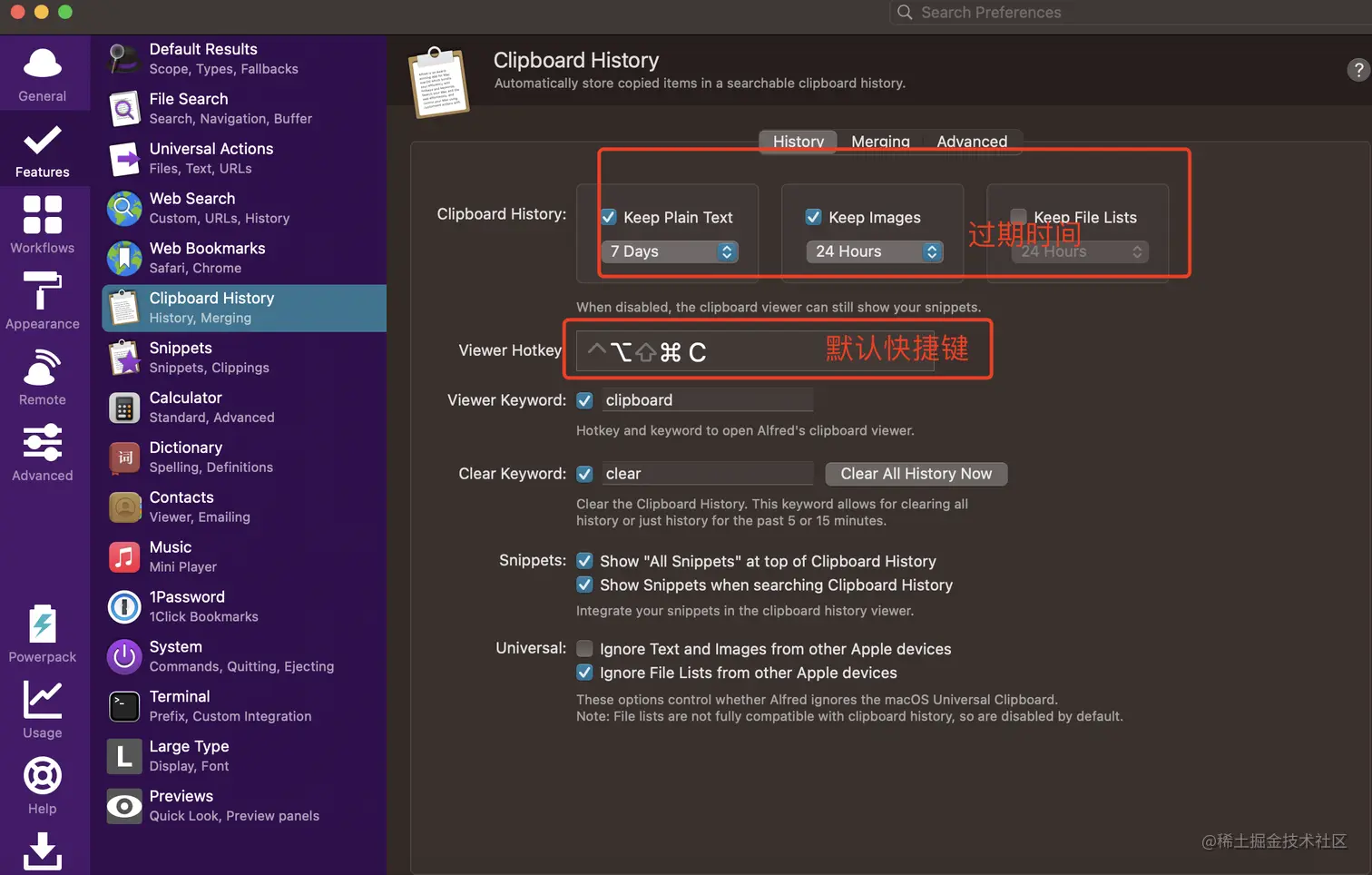Click the Snippets star icon
Viewport: 1372px width, 875px height.
pyautogui.click(x=124, y=358)
